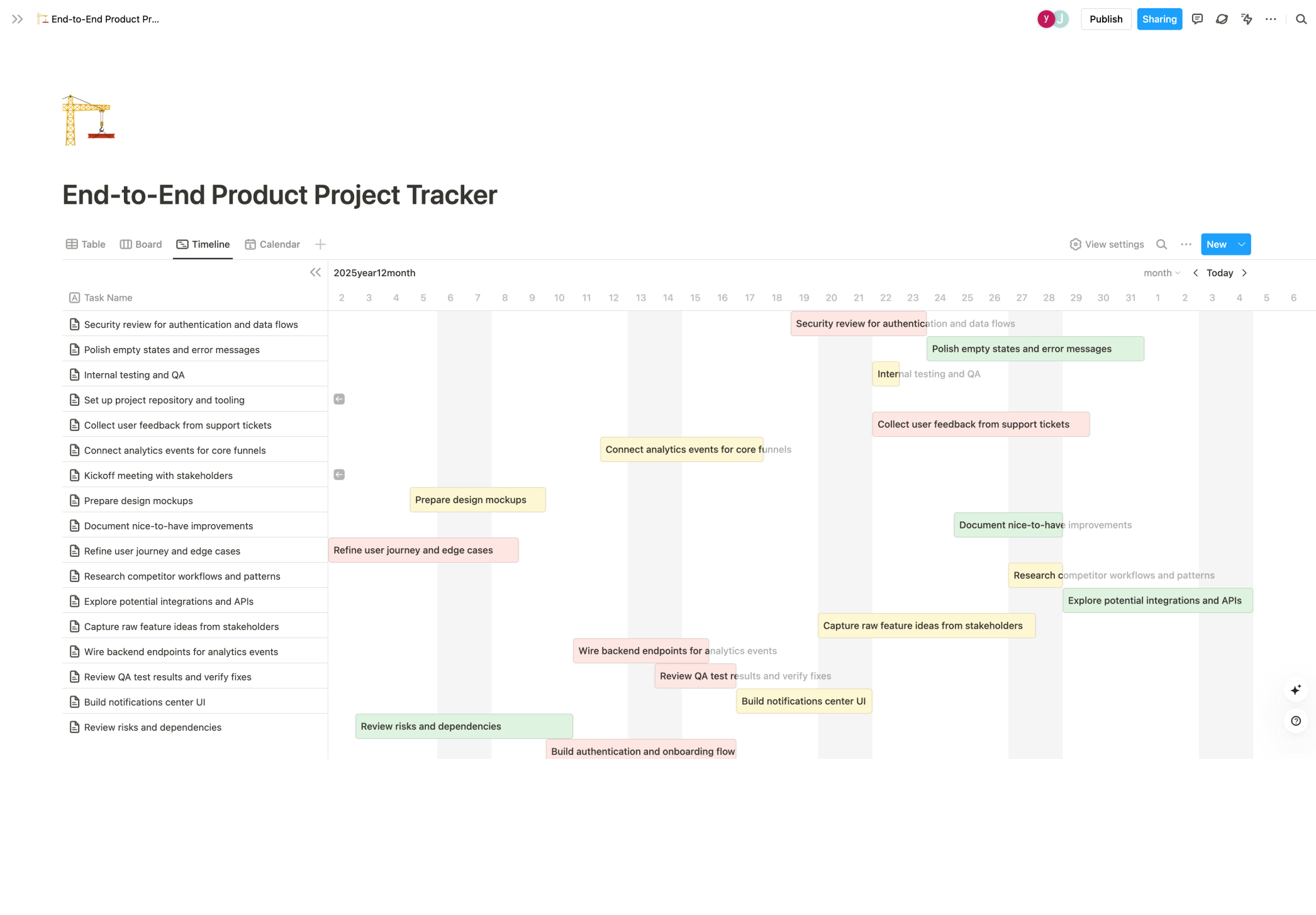This screenshot has width=1316, height=915.
Task: Click the left-arrow marker beside Set up project repository
Action: 339,398
